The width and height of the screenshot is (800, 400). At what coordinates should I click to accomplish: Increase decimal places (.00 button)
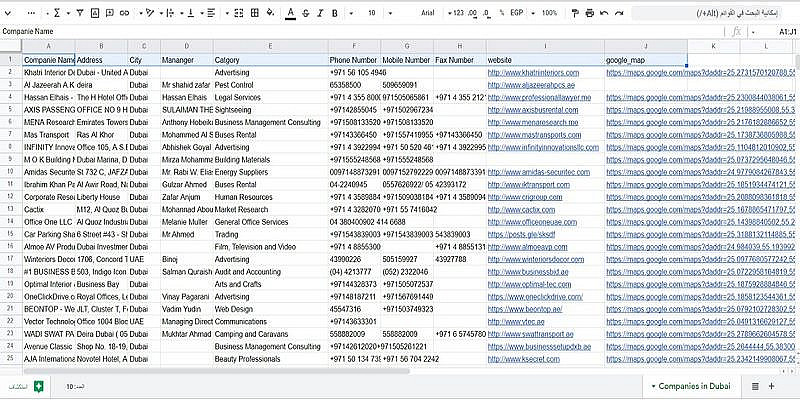click(x=472, y=13)
